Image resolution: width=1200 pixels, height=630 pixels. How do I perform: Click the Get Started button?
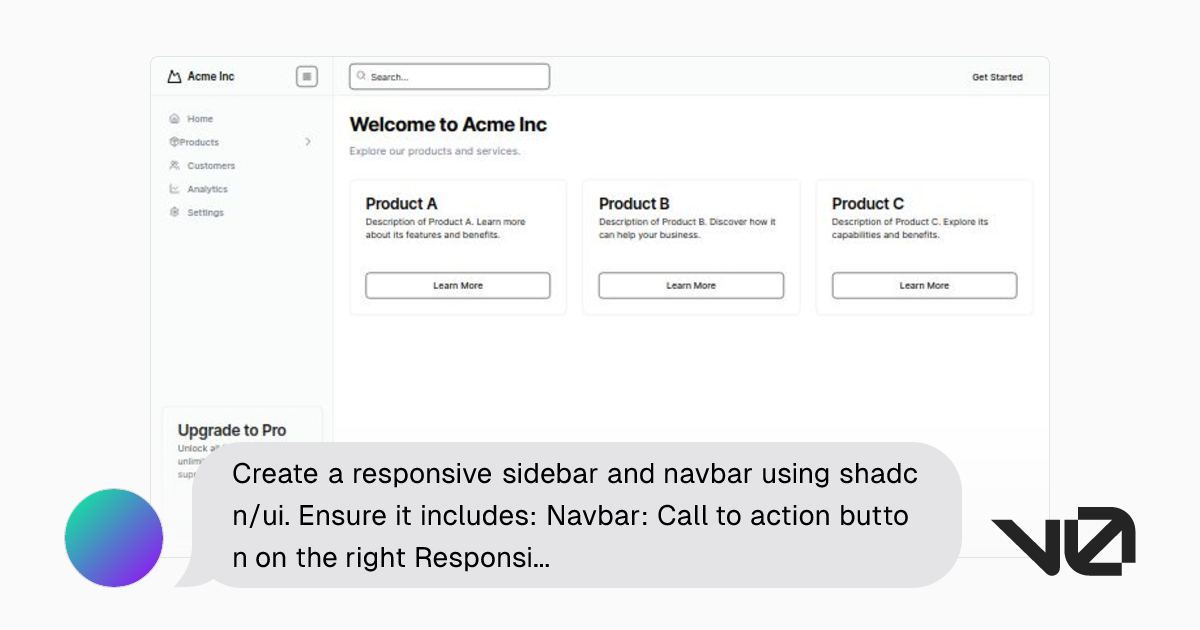click(x=997, y=76)
